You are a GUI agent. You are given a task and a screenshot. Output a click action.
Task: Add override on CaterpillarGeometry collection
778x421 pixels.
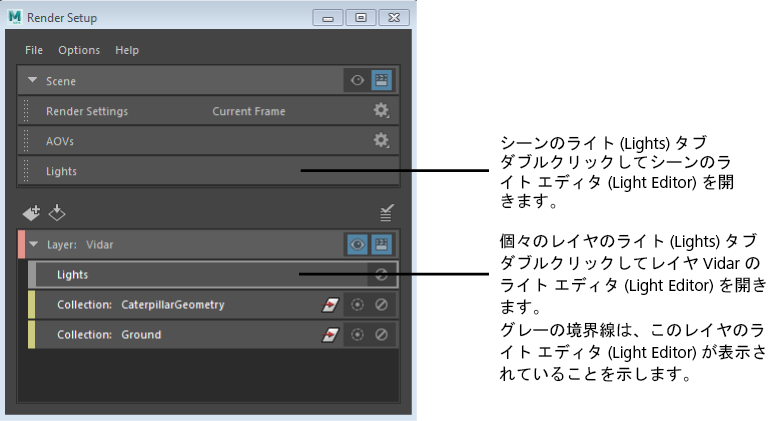[x=330, y=305]
